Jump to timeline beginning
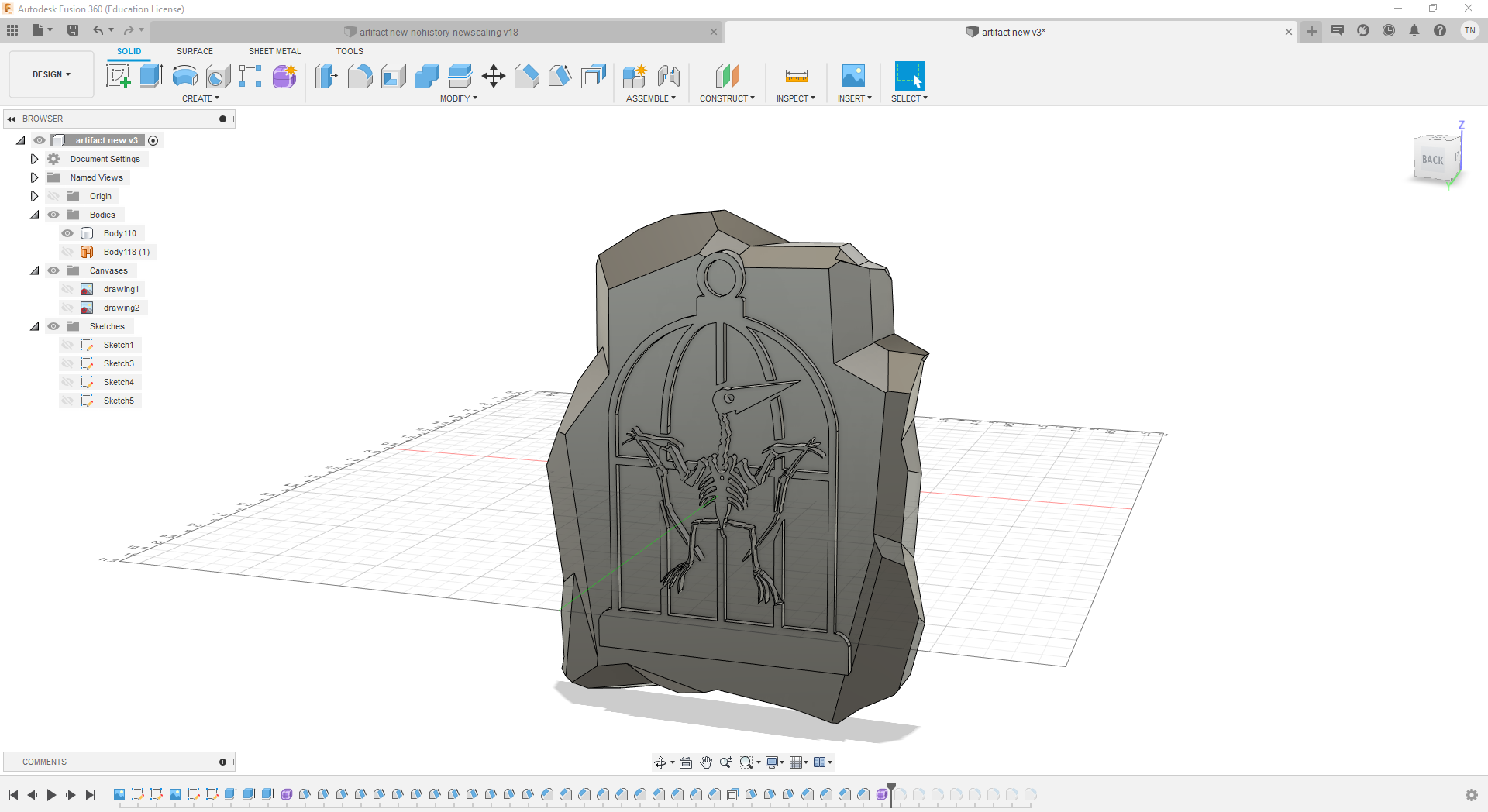 (13, 795)
